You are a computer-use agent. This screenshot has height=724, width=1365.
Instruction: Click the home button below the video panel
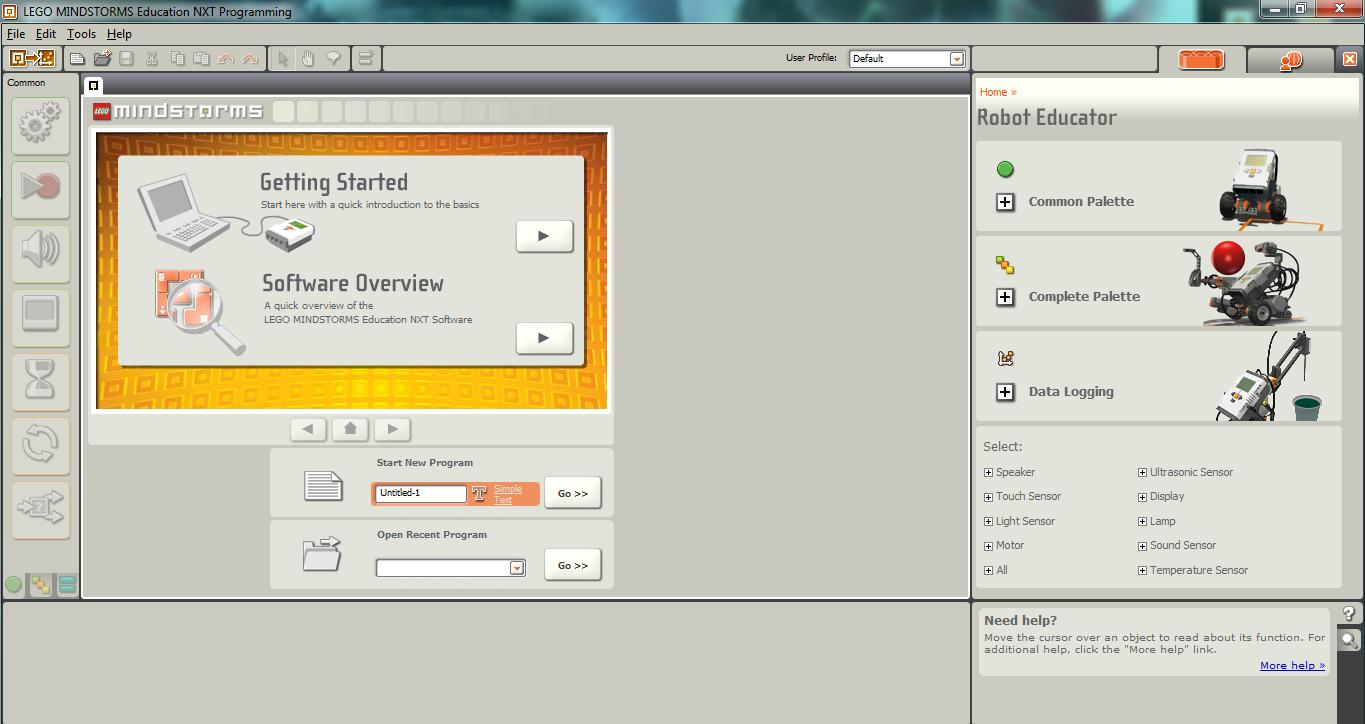tap(350, 429)
